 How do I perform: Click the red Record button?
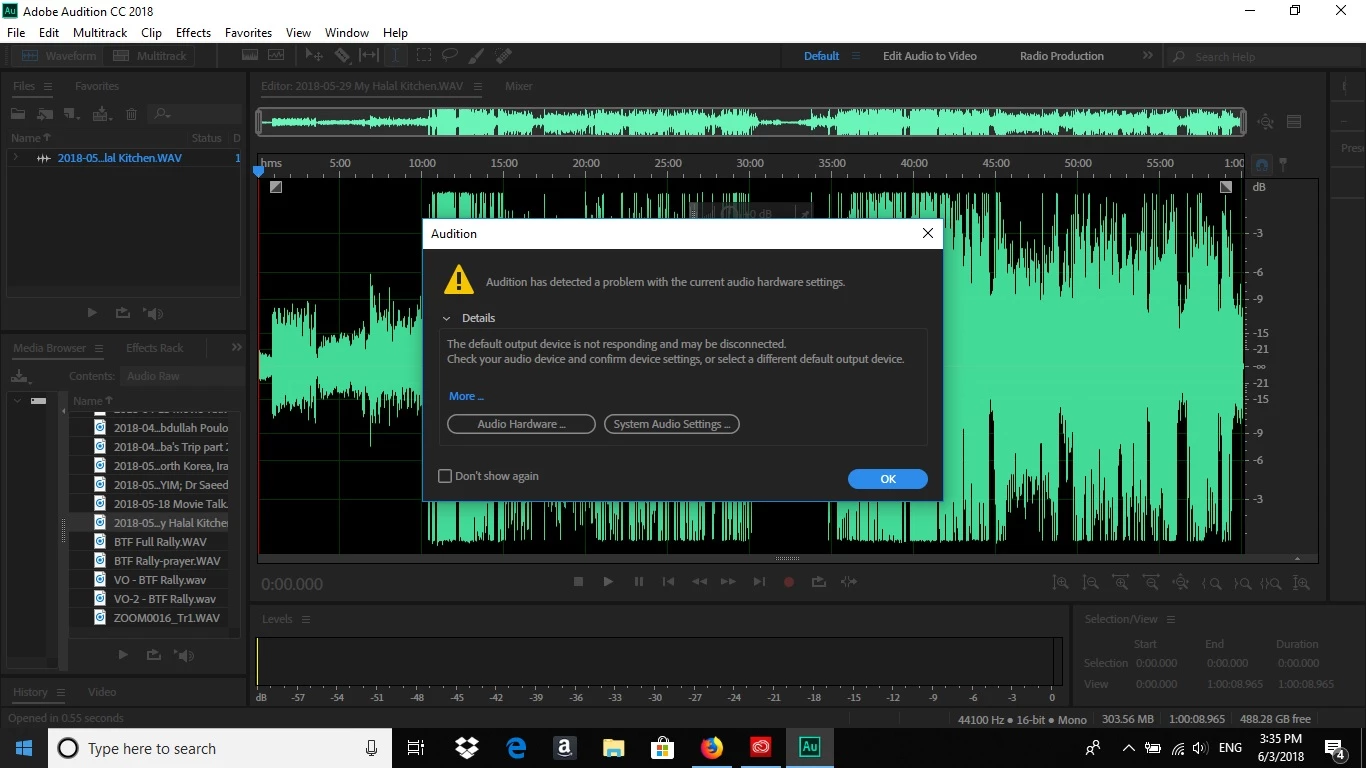789,581
